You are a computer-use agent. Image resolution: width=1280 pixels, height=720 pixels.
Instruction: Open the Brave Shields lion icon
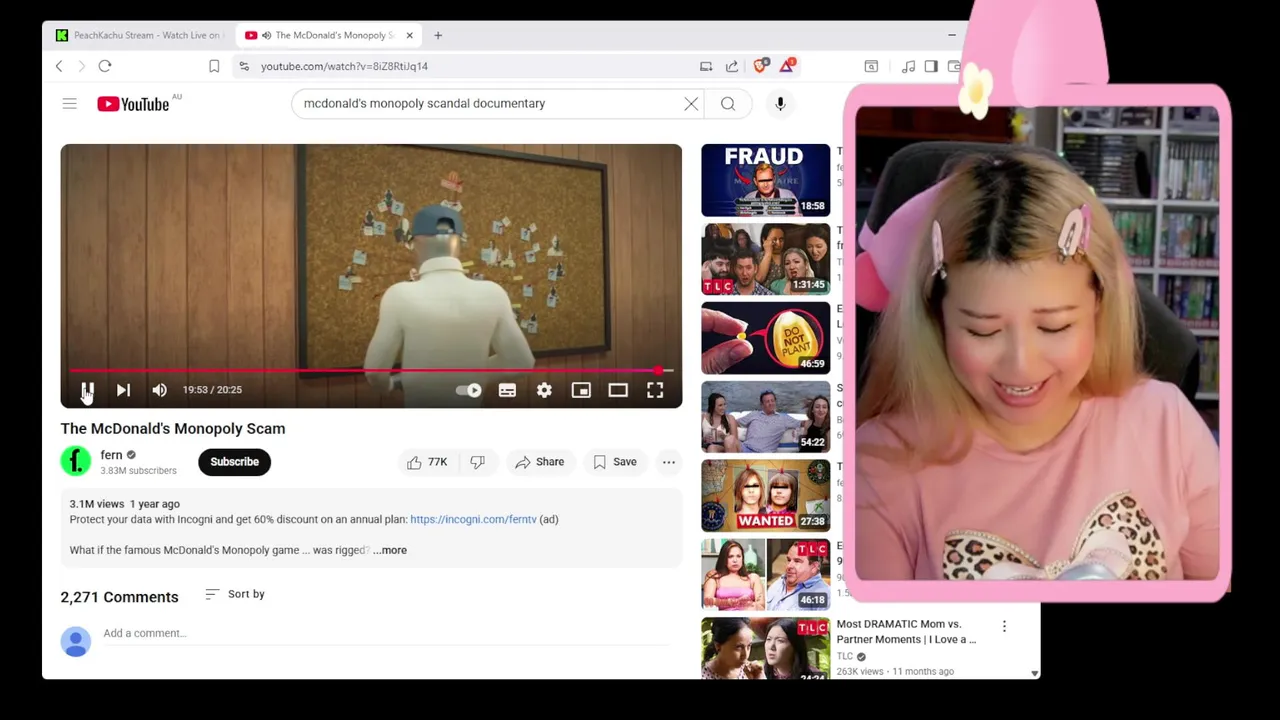click(x=760, y=66)
